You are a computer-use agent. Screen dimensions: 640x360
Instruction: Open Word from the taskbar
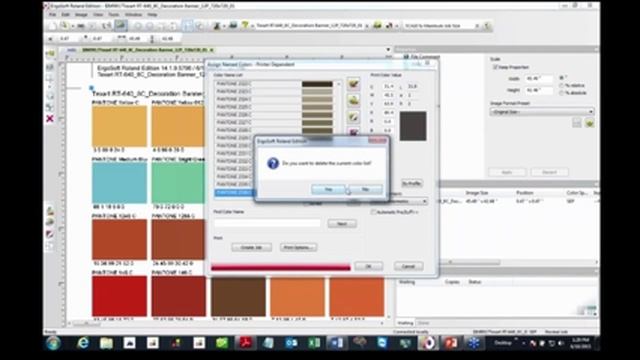337,343
